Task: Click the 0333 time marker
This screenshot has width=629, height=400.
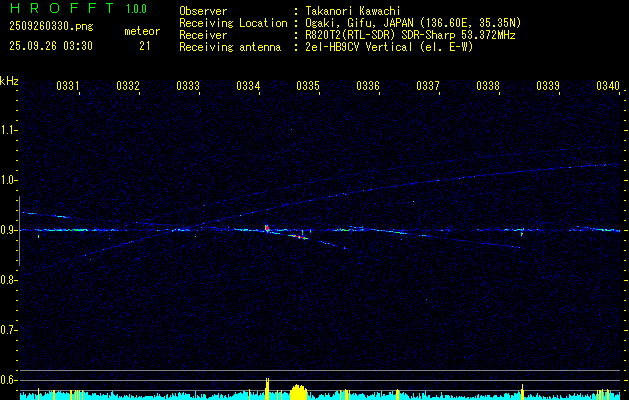Action: click(x=188, y=85)
